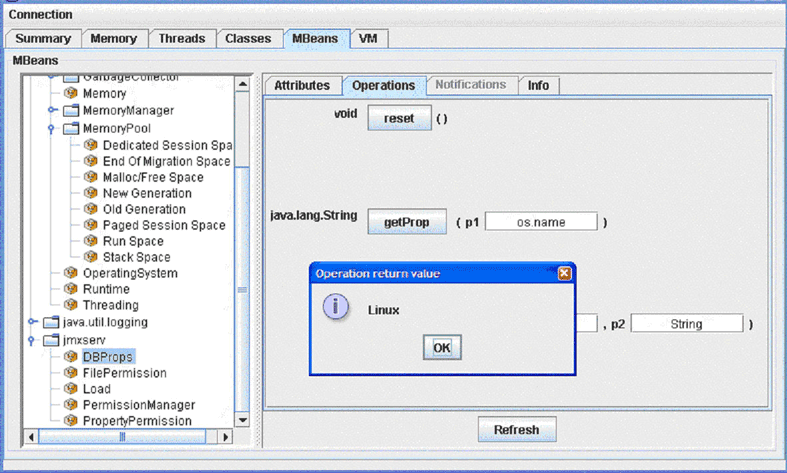Switch to the Memory tab
This screenshot has width=787, height=473.
(114, 39)
